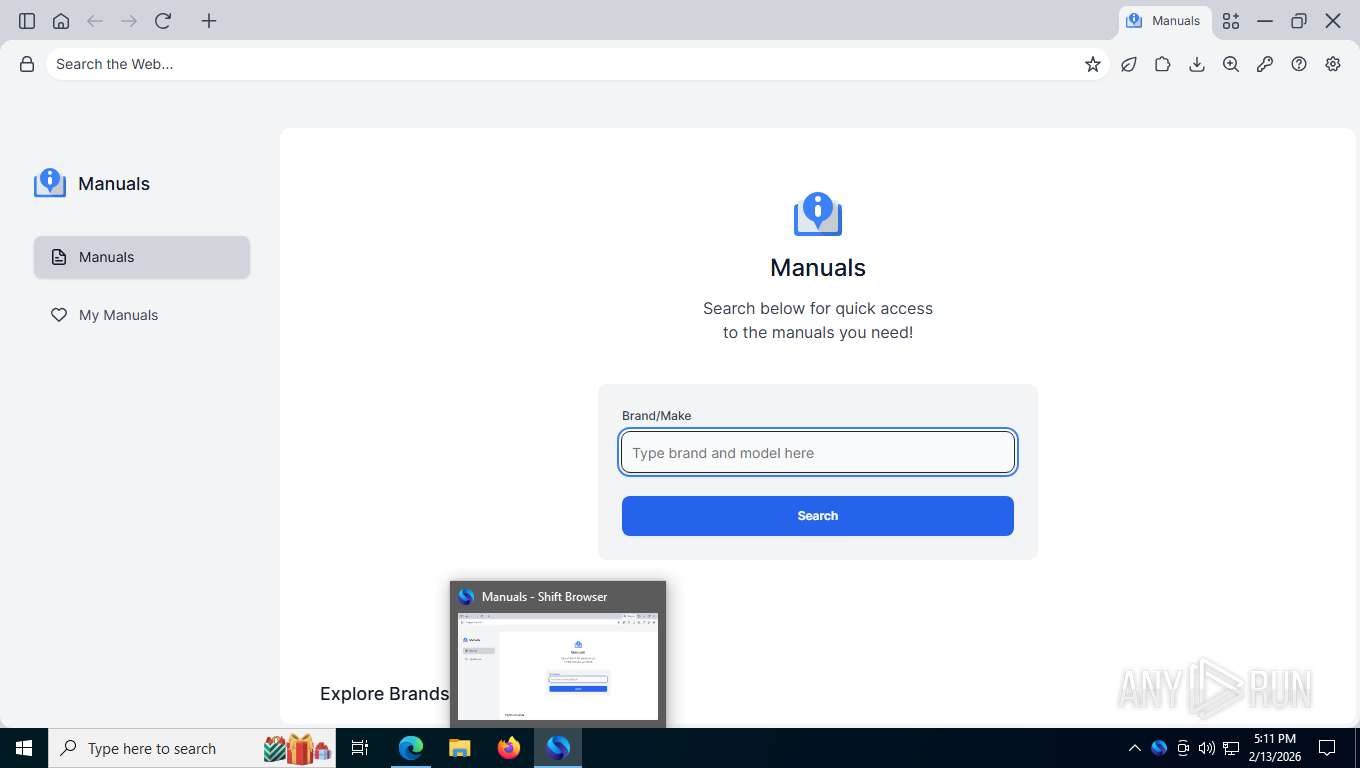Click the zoom magnifier icon

click(1231, 64)
